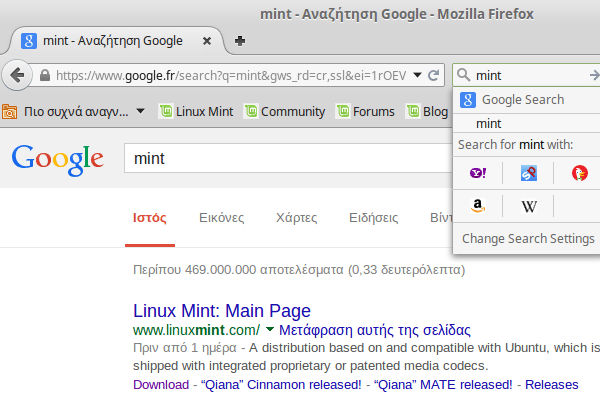This screenshot has height=400, width=600.
Task: Search mint with Wikipedia icon
Action: [x=529, y=207]
